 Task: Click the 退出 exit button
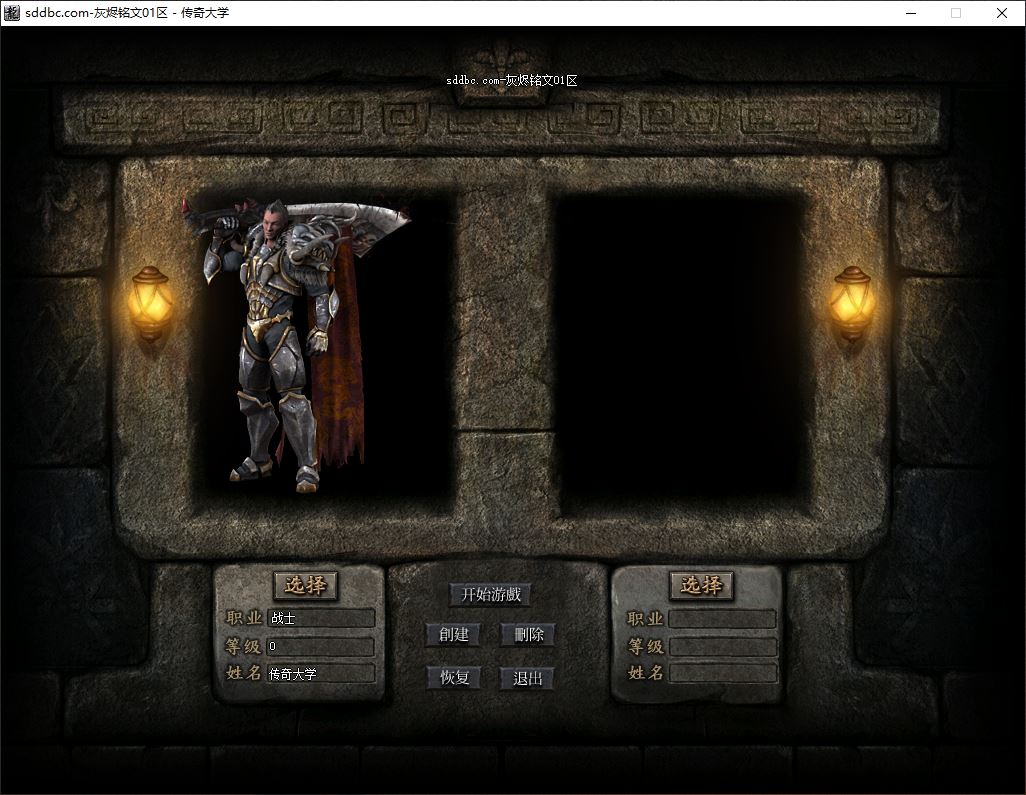pos(527,678)
